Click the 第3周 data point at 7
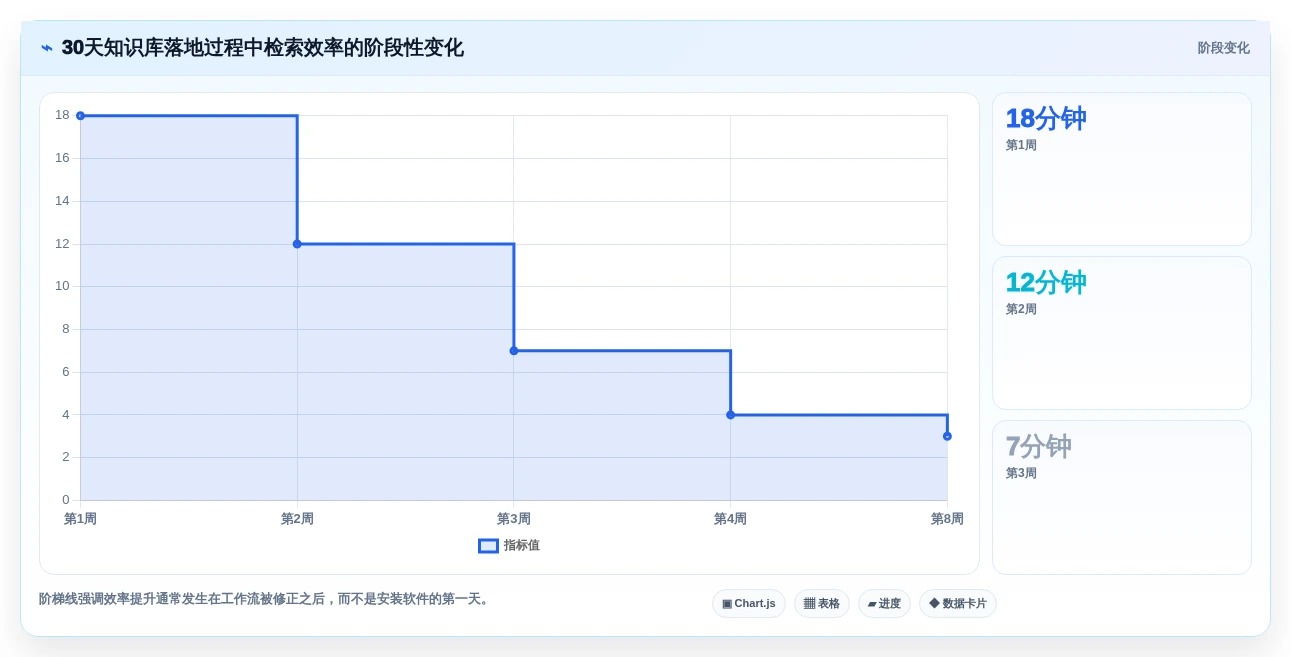This screenshot has width=1291, height=657. click(x=514, y=351)
